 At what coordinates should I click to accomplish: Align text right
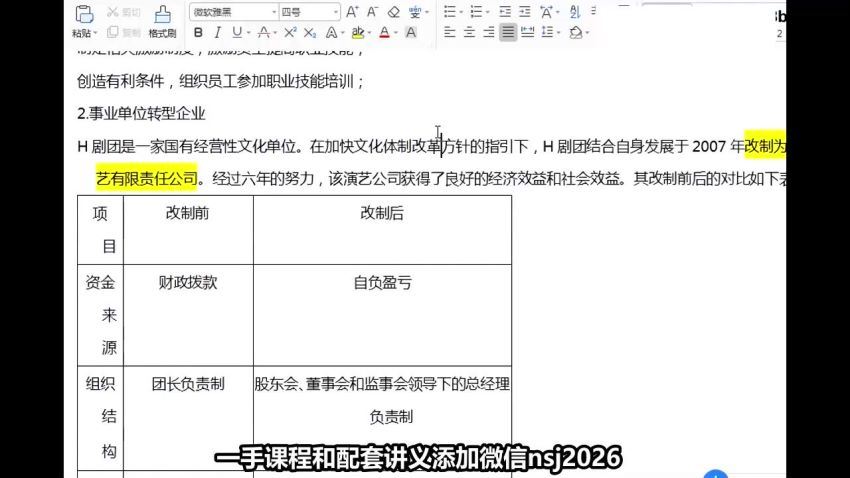point(488,33)
